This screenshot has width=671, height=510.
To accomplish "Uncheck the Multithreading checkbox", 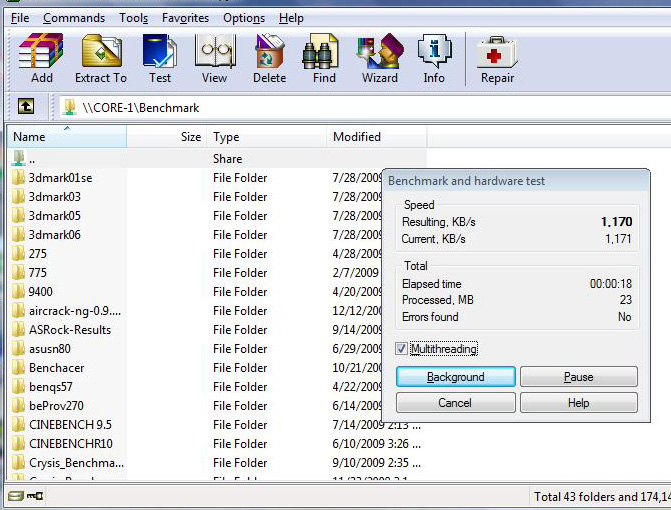I will point(401,349).
